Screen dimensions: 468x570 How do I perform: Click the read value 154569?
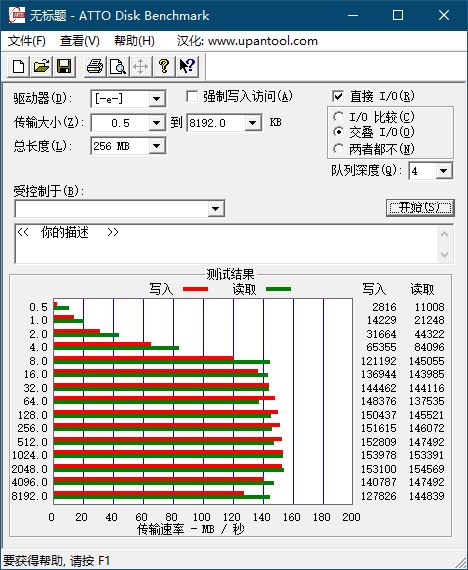[x=427, y=469]
